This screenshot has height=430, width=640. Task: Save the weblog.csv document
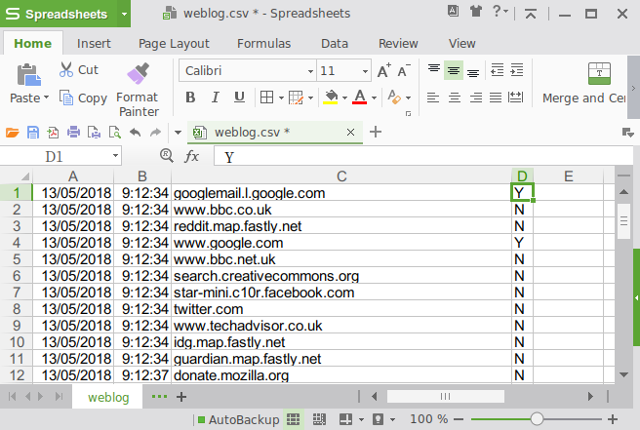tap(33, 132)
